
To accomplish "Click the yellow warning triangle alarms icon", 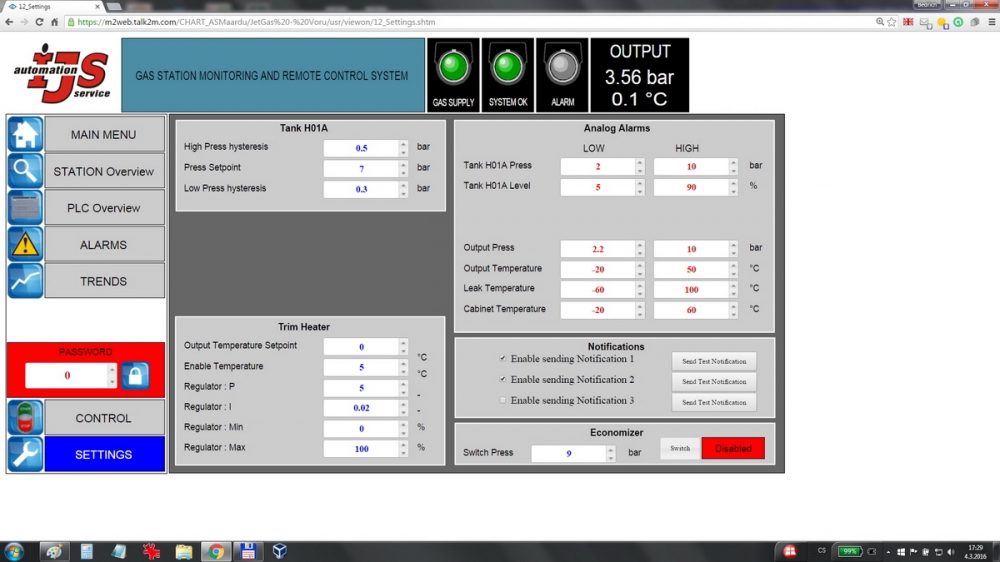I will (25, 244).
